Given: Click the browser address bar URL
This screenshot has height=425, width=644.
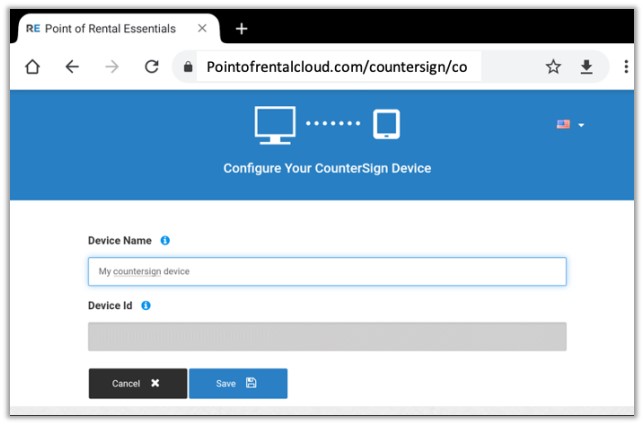Looking at the screenshot, I should point(338,67).
